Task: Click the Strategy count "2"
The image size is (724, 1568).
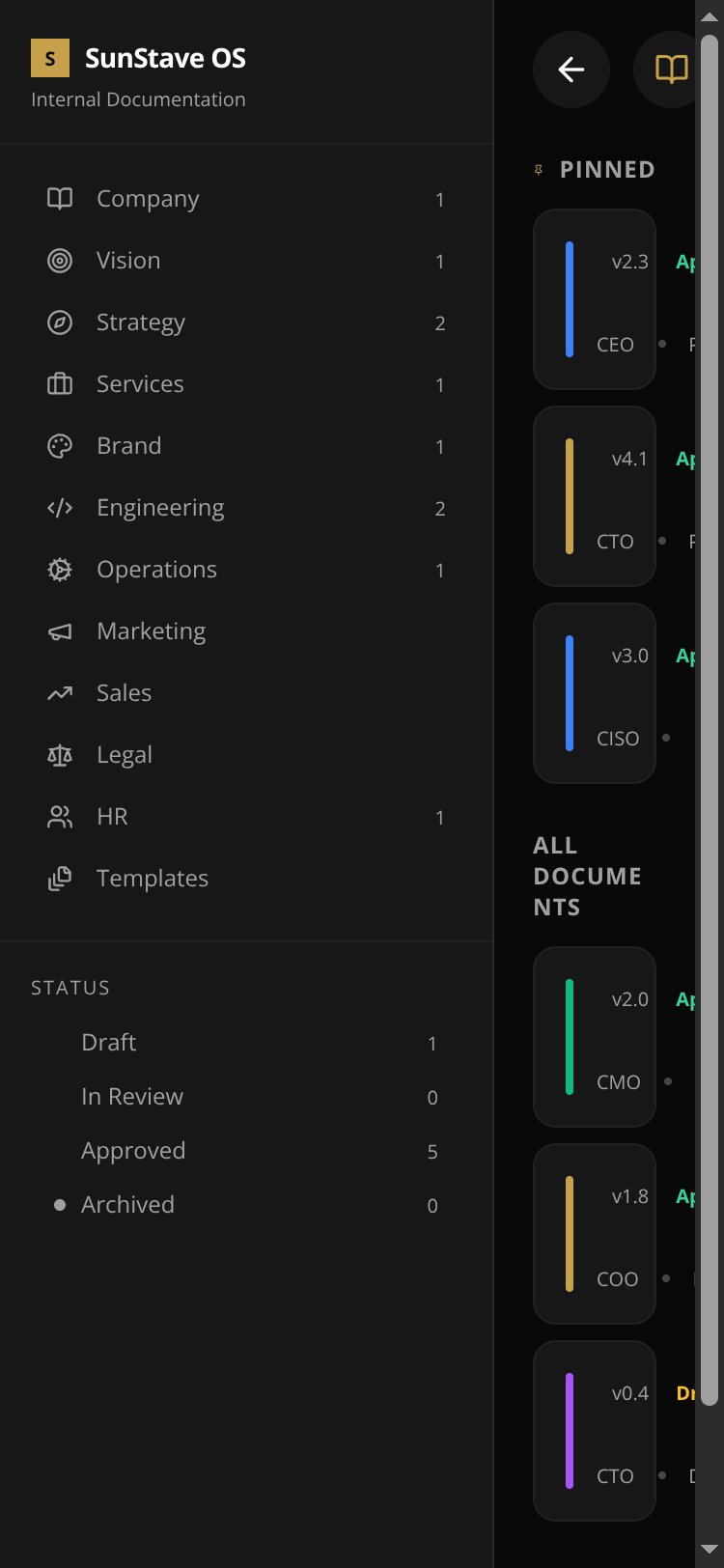Action: coord(440,323)
